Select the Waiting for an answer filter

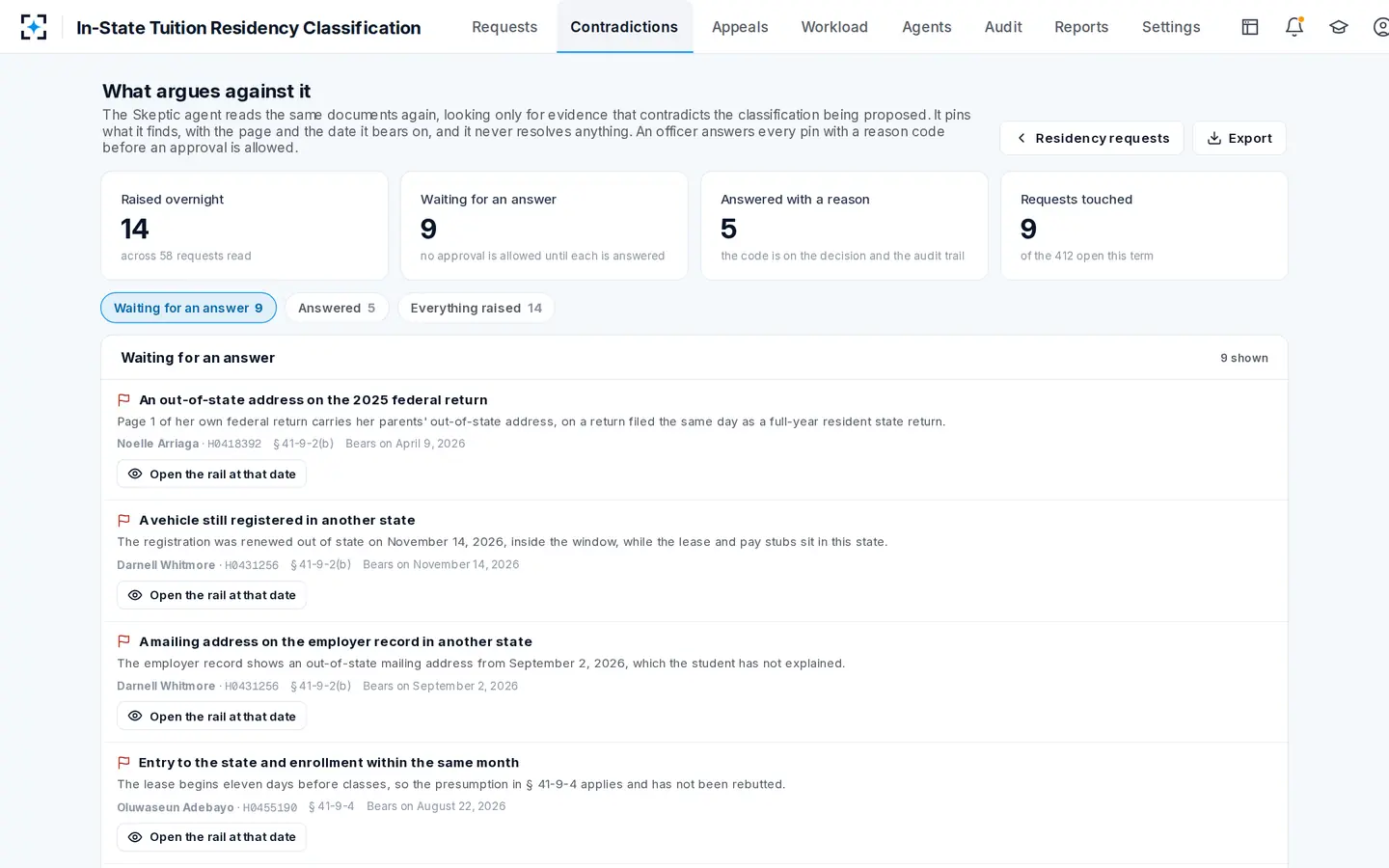[x=188, y=308]
